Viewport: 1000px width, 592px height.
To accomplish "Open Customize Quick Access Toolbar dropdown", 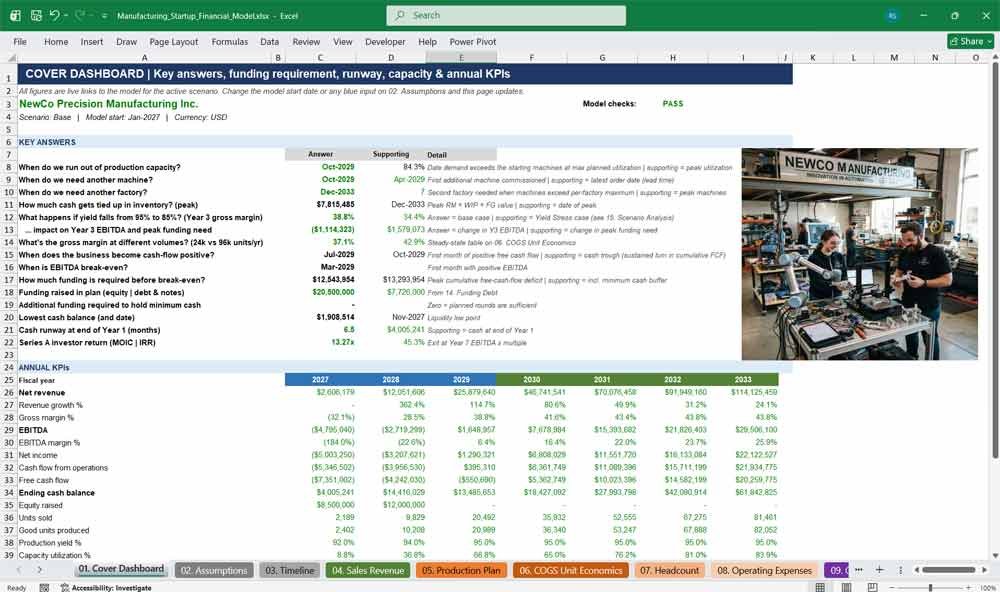I will (x=104, y=16).
